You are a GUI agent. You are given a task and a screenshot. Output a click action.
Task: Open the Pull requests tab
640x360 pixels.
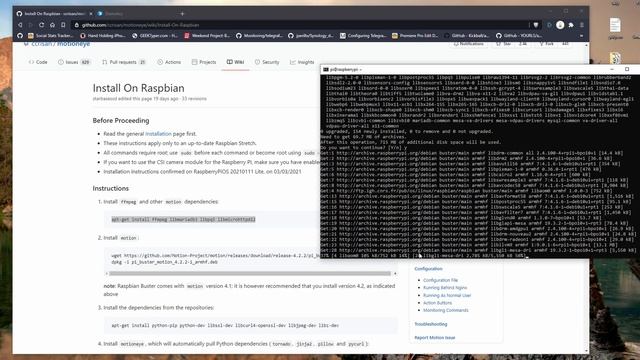[124, 62]
